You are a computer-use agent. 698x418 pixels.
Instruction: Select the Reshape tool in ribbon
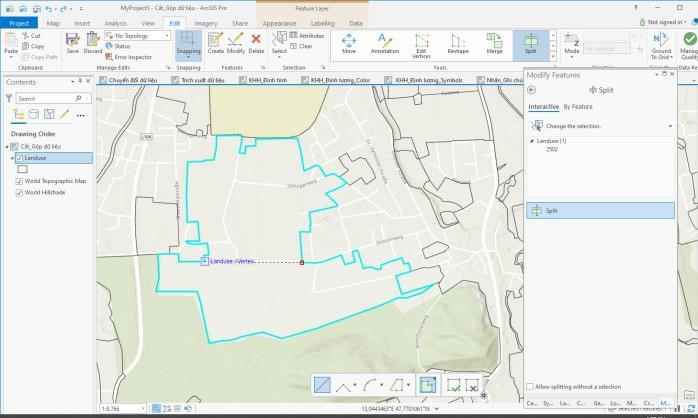(458, 44)
